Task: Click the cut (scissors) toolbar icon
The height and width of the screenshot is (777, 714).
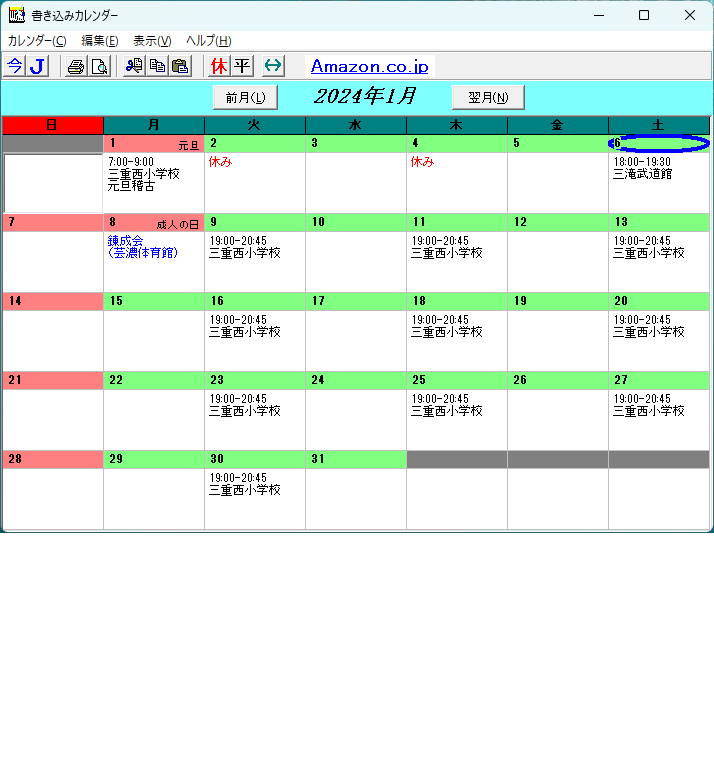Action: tap(134, 67)
